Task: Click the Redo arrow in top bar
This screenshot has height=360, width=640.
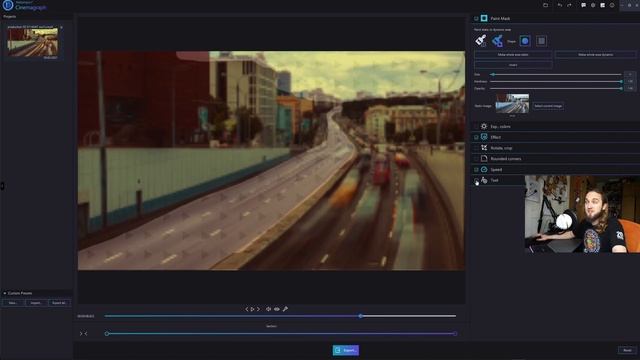Action: (x=569, y=5)
